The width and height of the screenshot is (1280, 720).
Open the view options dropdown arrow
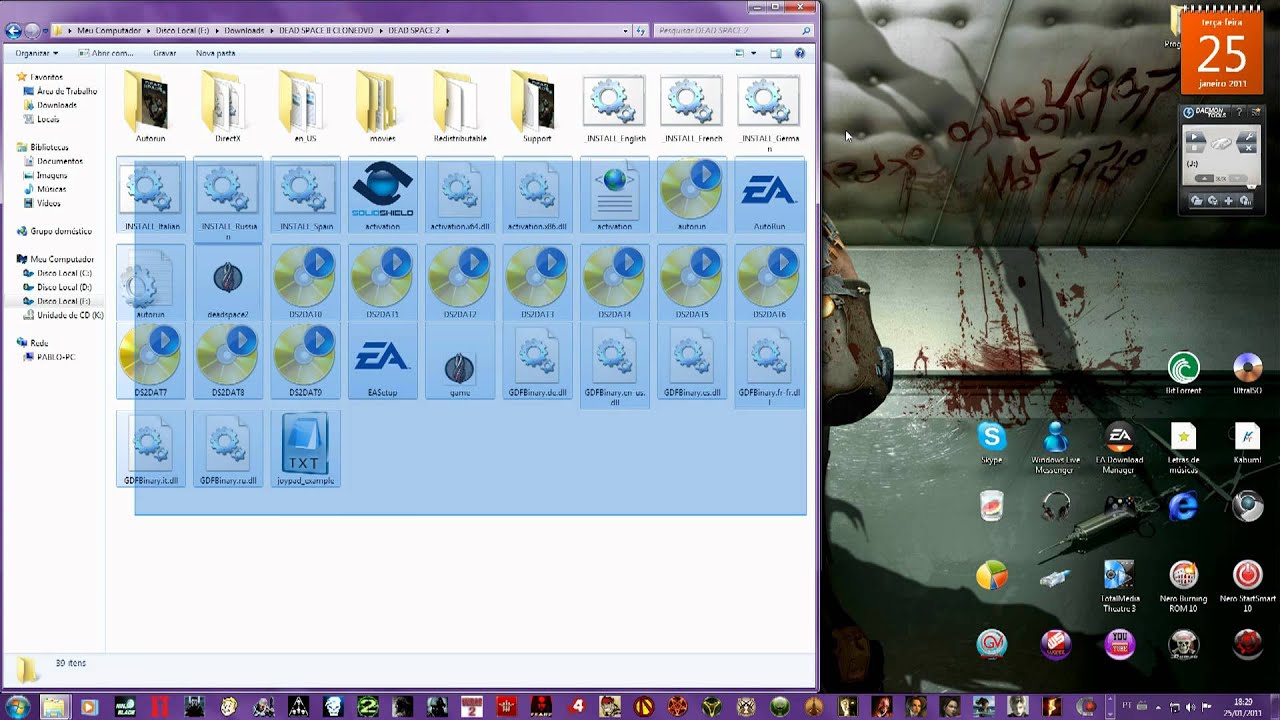[x=753, y=53]
